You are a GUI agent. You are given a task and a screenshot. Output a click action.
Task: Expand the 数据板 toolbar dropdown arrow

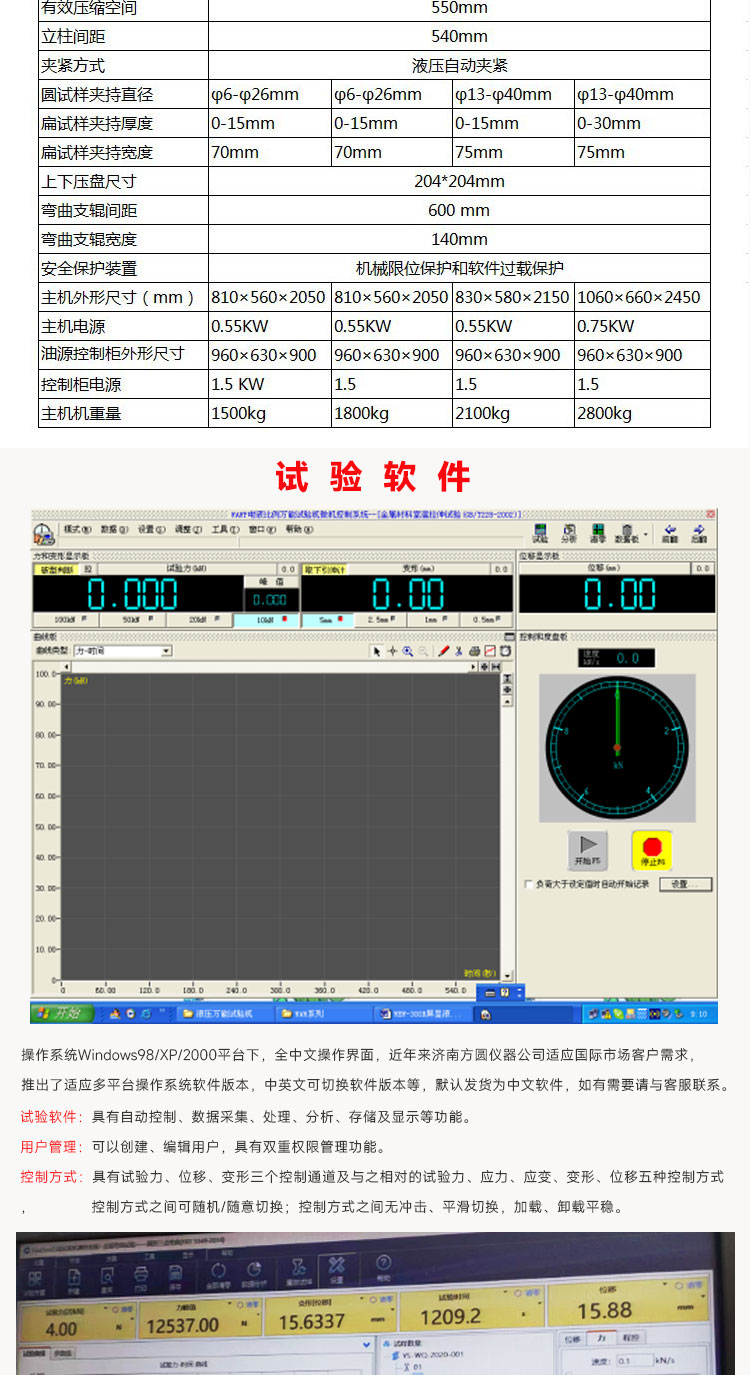click(x=646, y=534)
